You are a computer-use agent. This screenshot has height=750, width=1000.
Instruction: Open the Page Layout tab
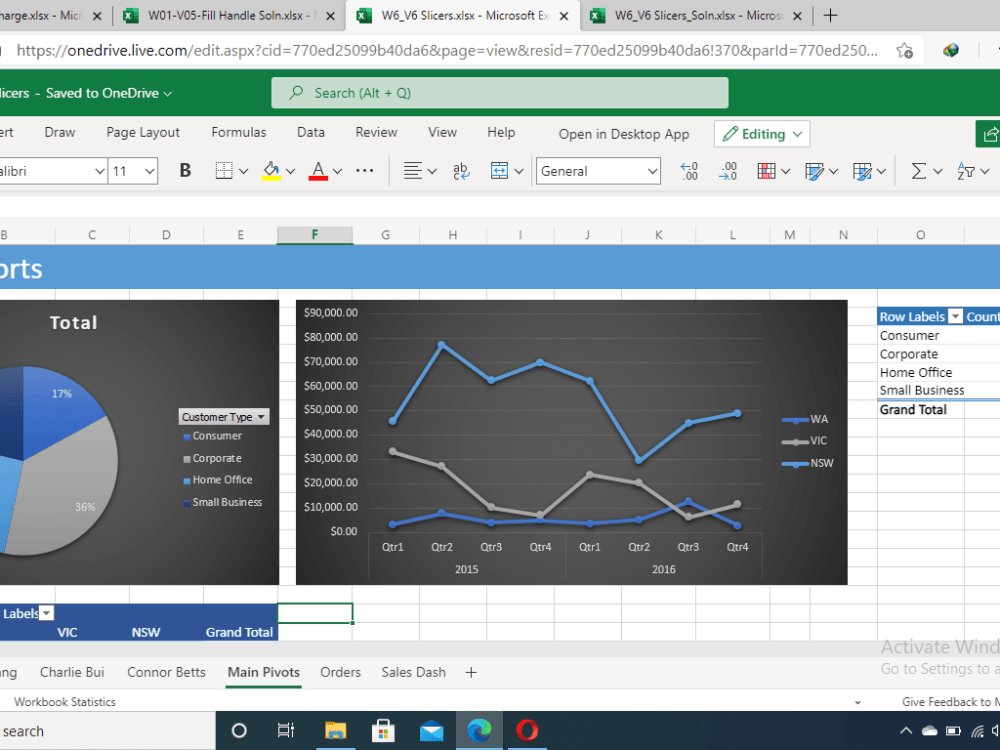click(x=143, y=132)
